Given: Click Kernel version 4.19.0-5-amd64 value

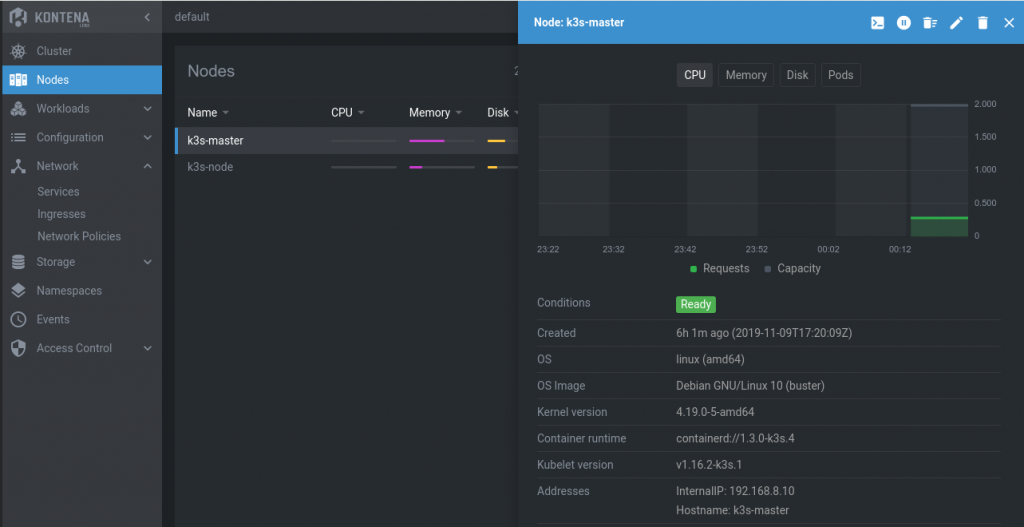Looking at the screenshot, I should click(x=715, y=412).
